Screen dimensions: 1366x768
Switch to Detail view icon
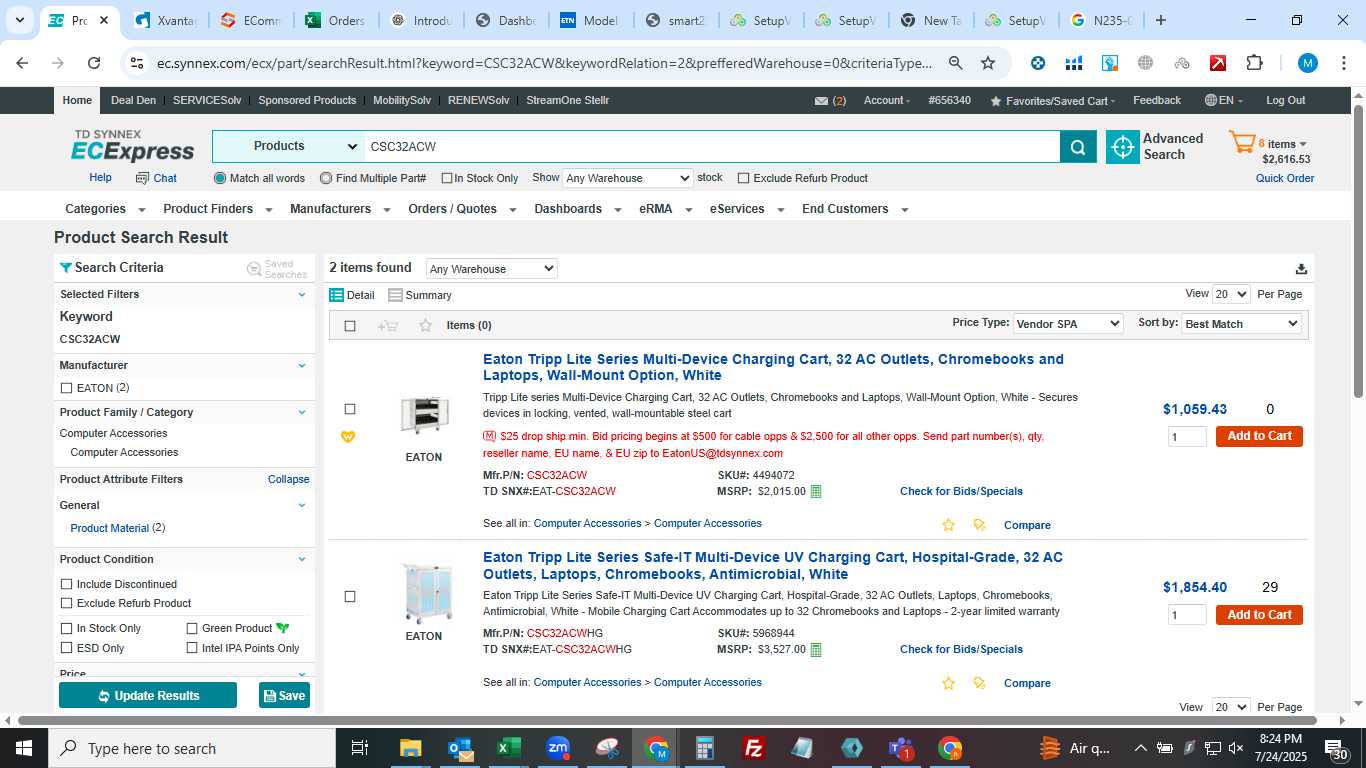pyautogui.click(x=337, y=295)
